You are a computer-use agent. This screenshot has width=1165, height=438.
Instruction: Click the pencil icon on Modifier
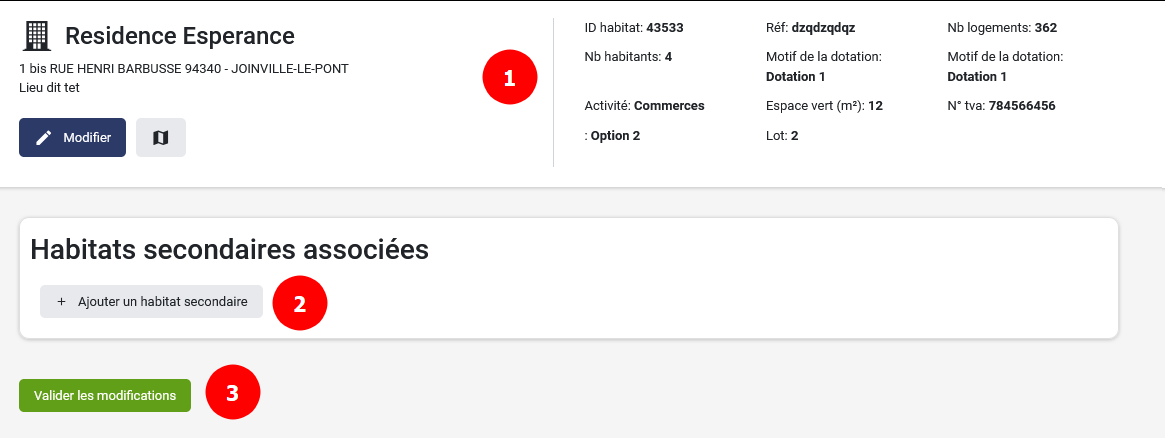pos(43,138)
